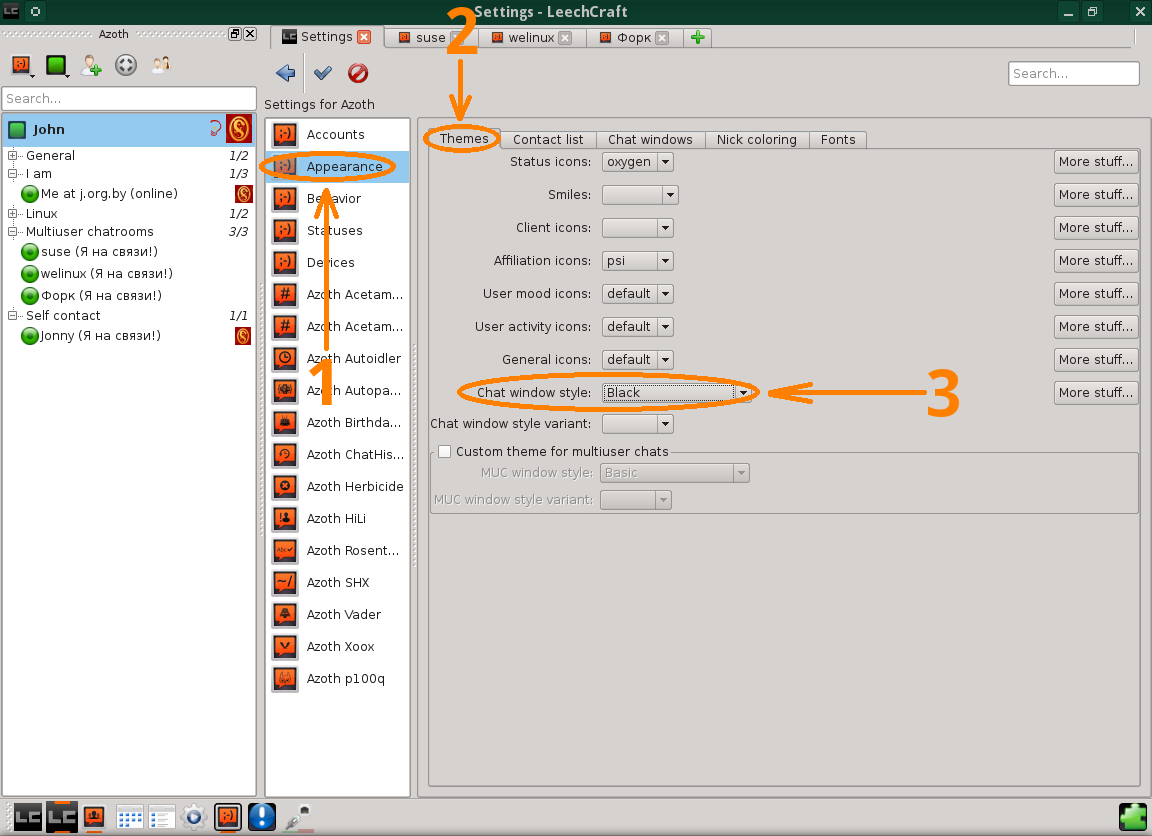The image size is (1152, 836).
Task: Click John's avatar icon
Action: (x=239, y=129)
